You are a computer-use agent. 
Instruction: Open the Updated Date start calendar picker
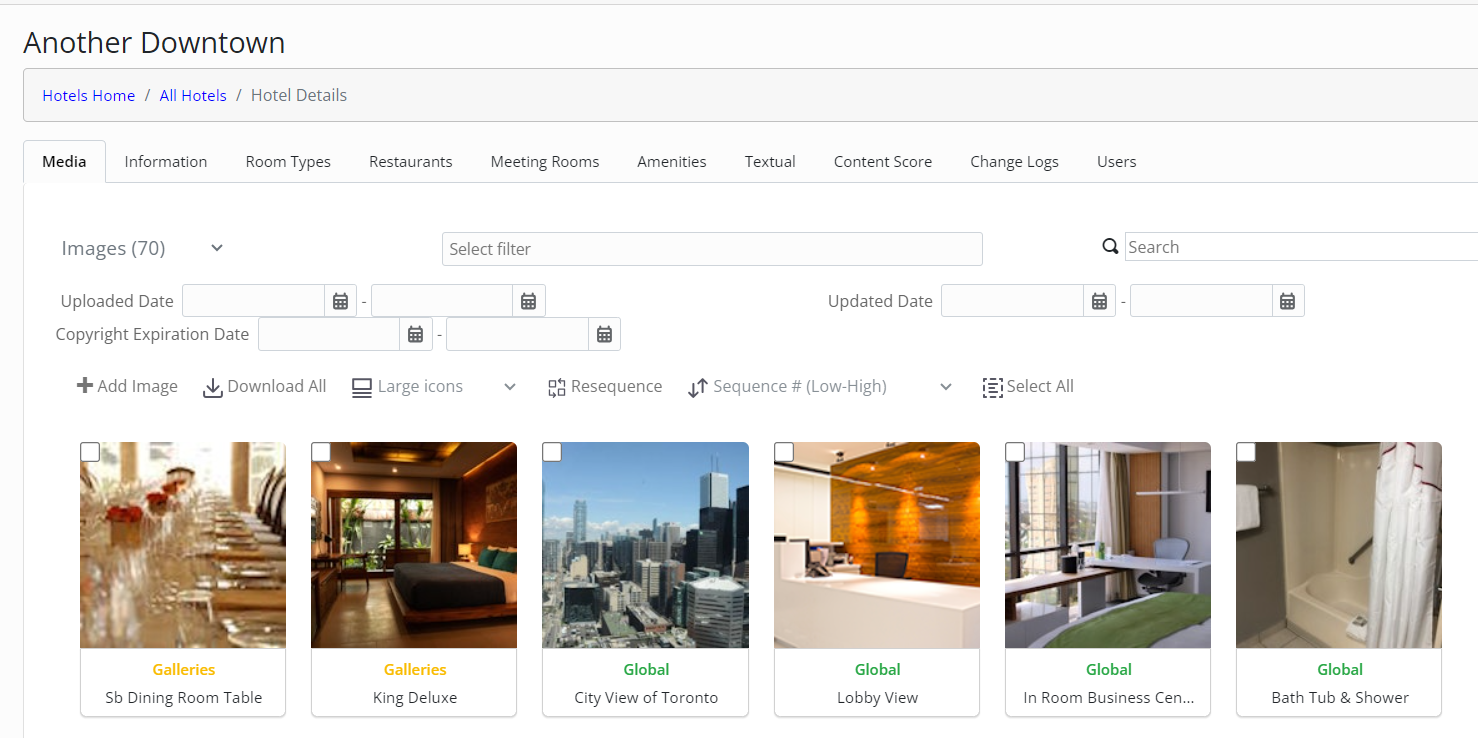click(x=1099, y=301)
